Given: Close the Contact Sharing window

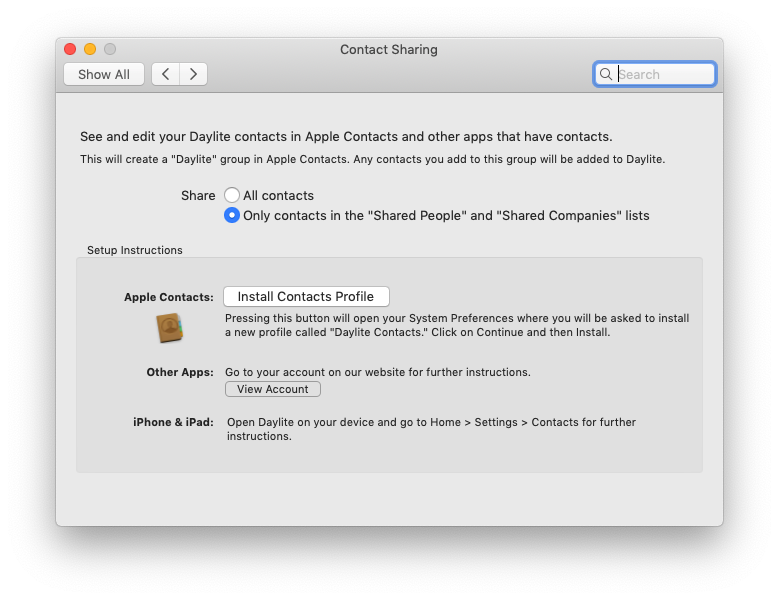Looking at the screenshot, I should point(70,49).
